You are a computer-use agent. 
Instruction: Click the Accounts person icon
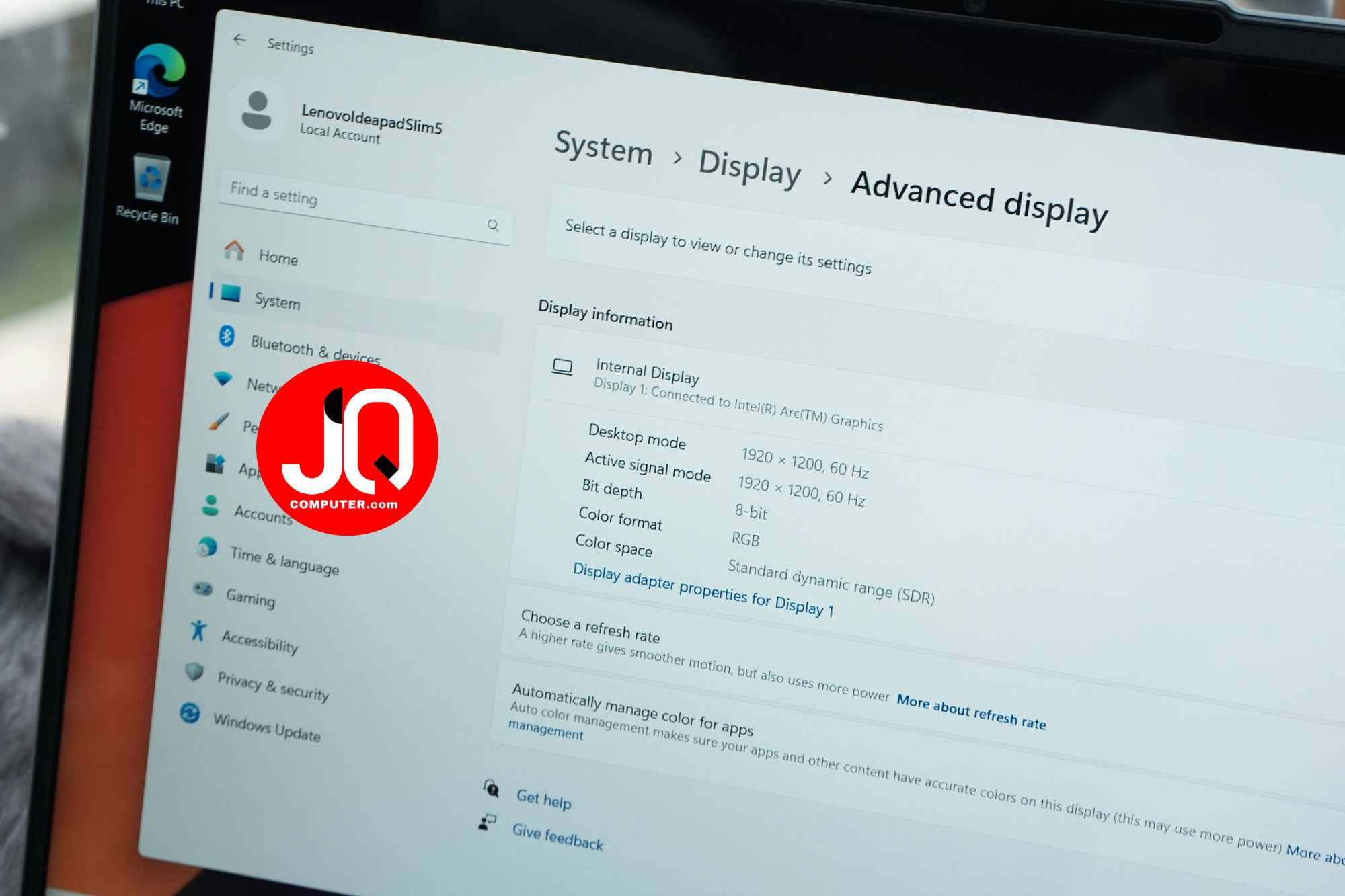point(210,505)
